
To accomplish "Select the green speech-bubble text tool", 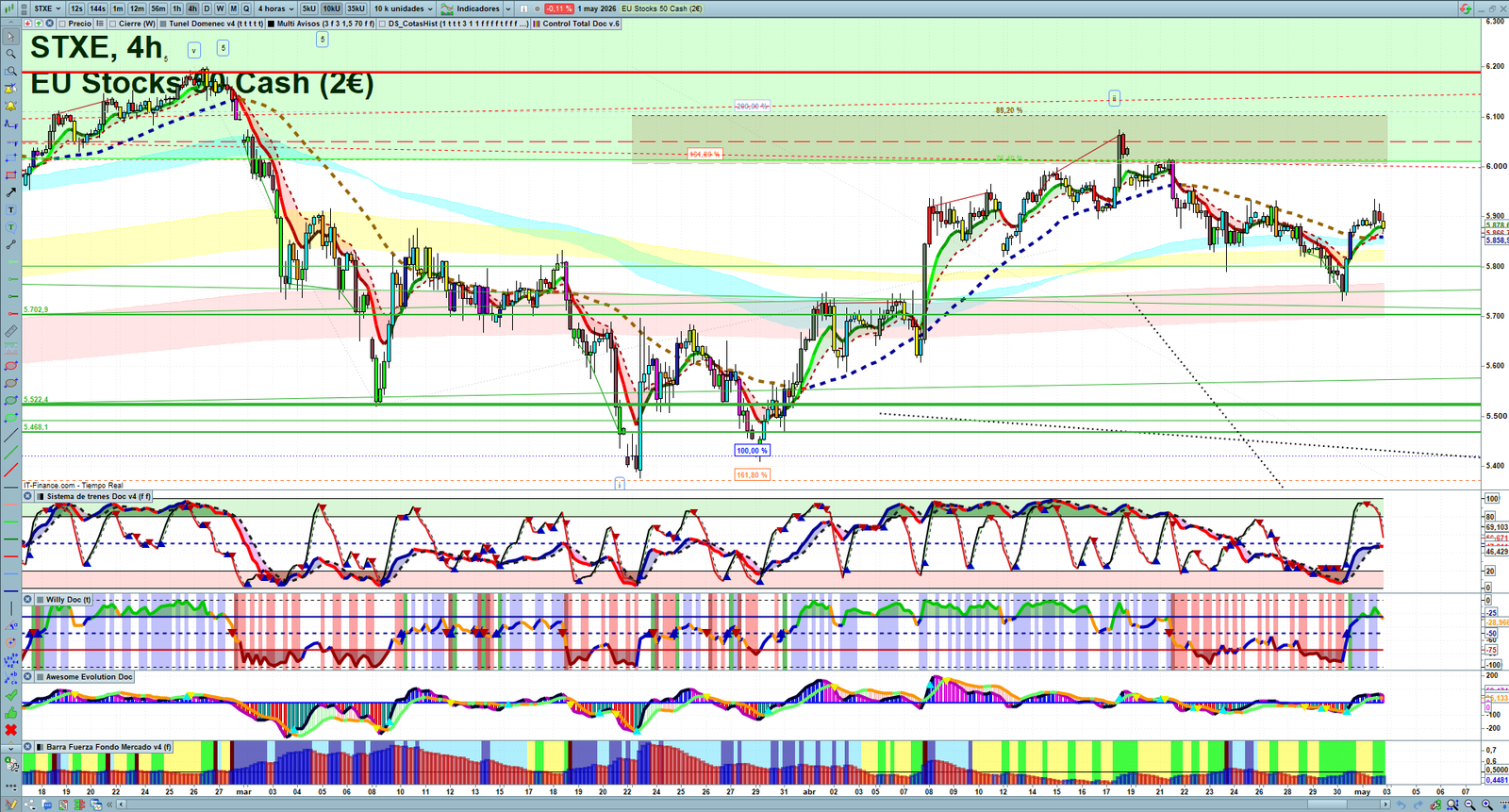I will [x=10, y=227].
